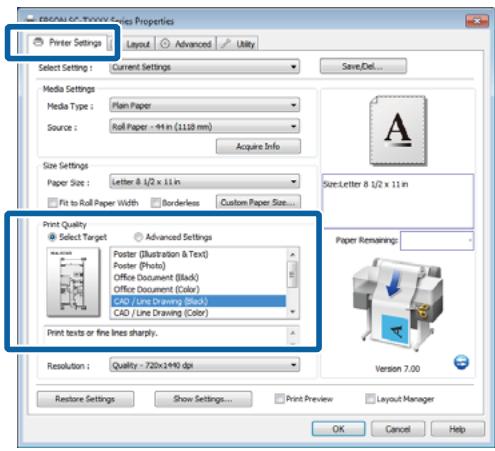The width and height of the screenshot is (495, 451).
Task: Expand the Media Type dropdown
Action: 204,105
